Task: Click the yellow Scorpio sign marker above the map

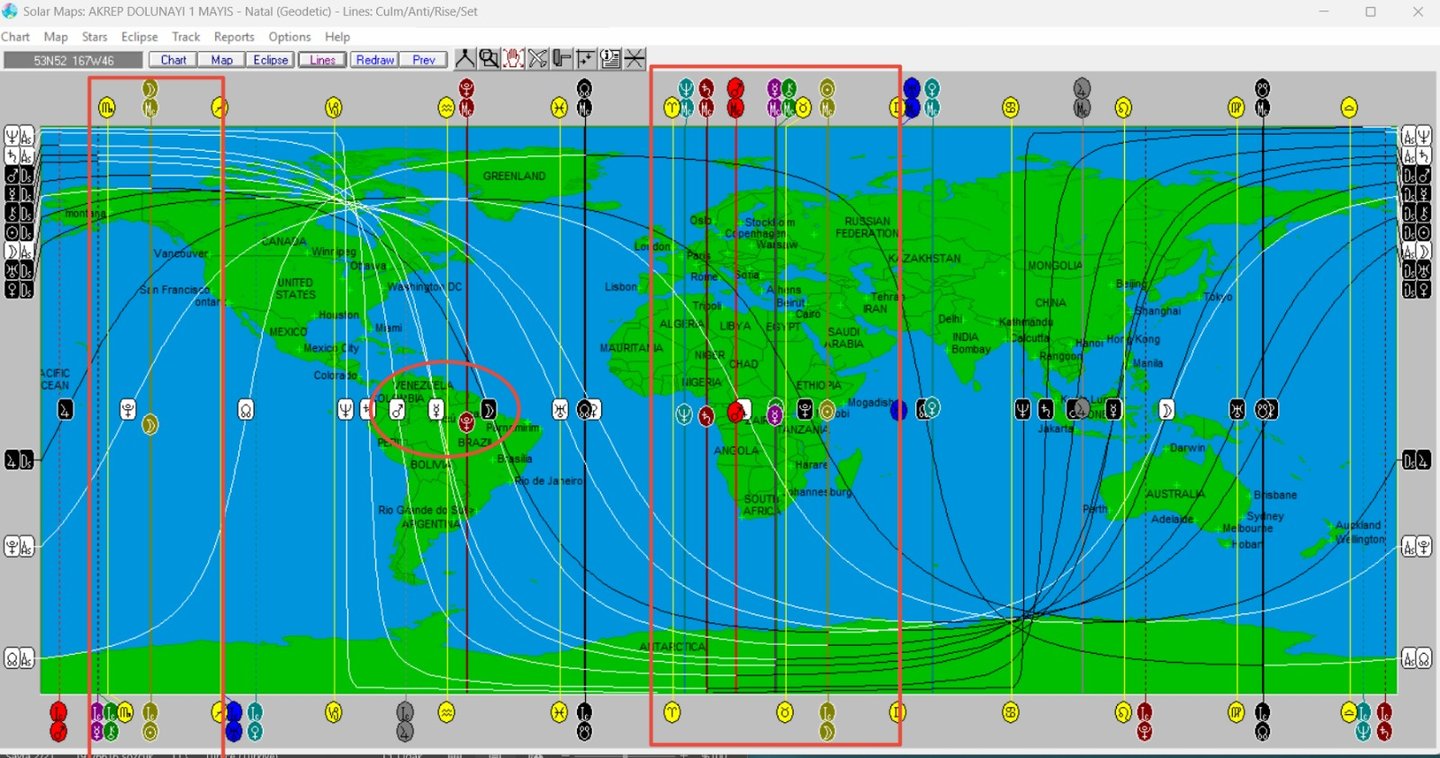Action: point(107,108)
